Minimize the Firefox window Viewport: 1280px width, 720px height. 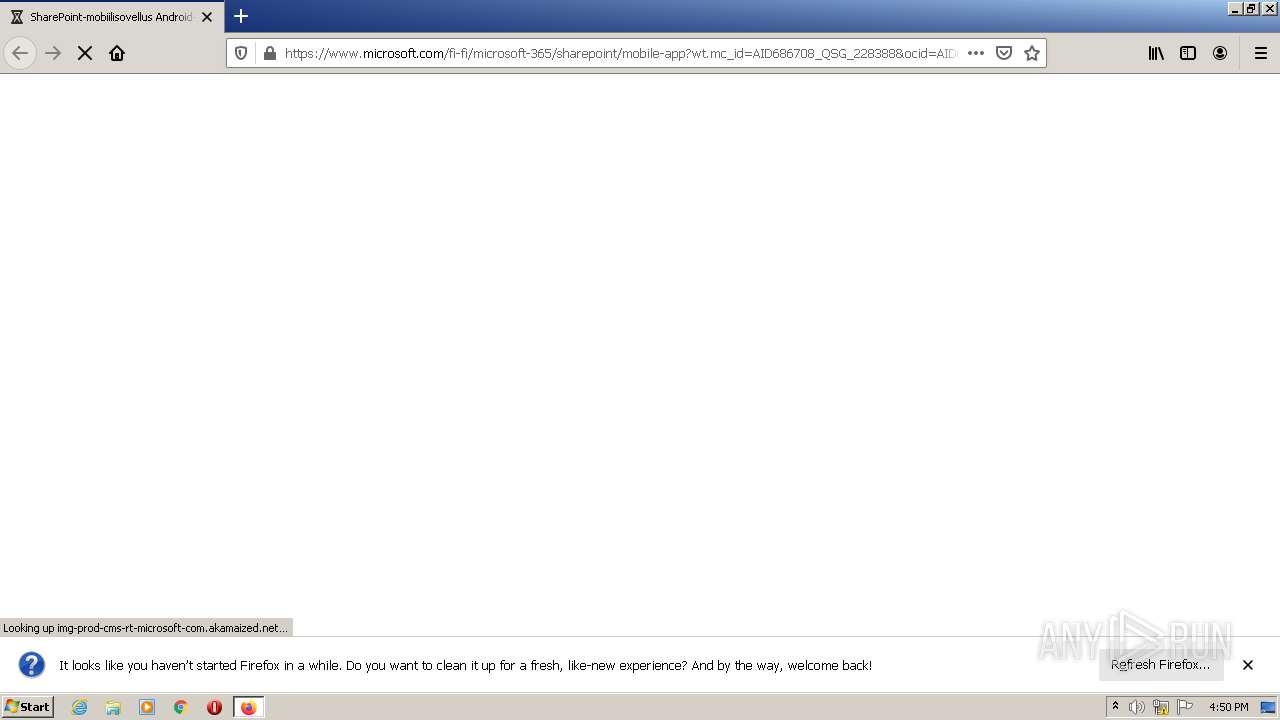click(1235, 9)
